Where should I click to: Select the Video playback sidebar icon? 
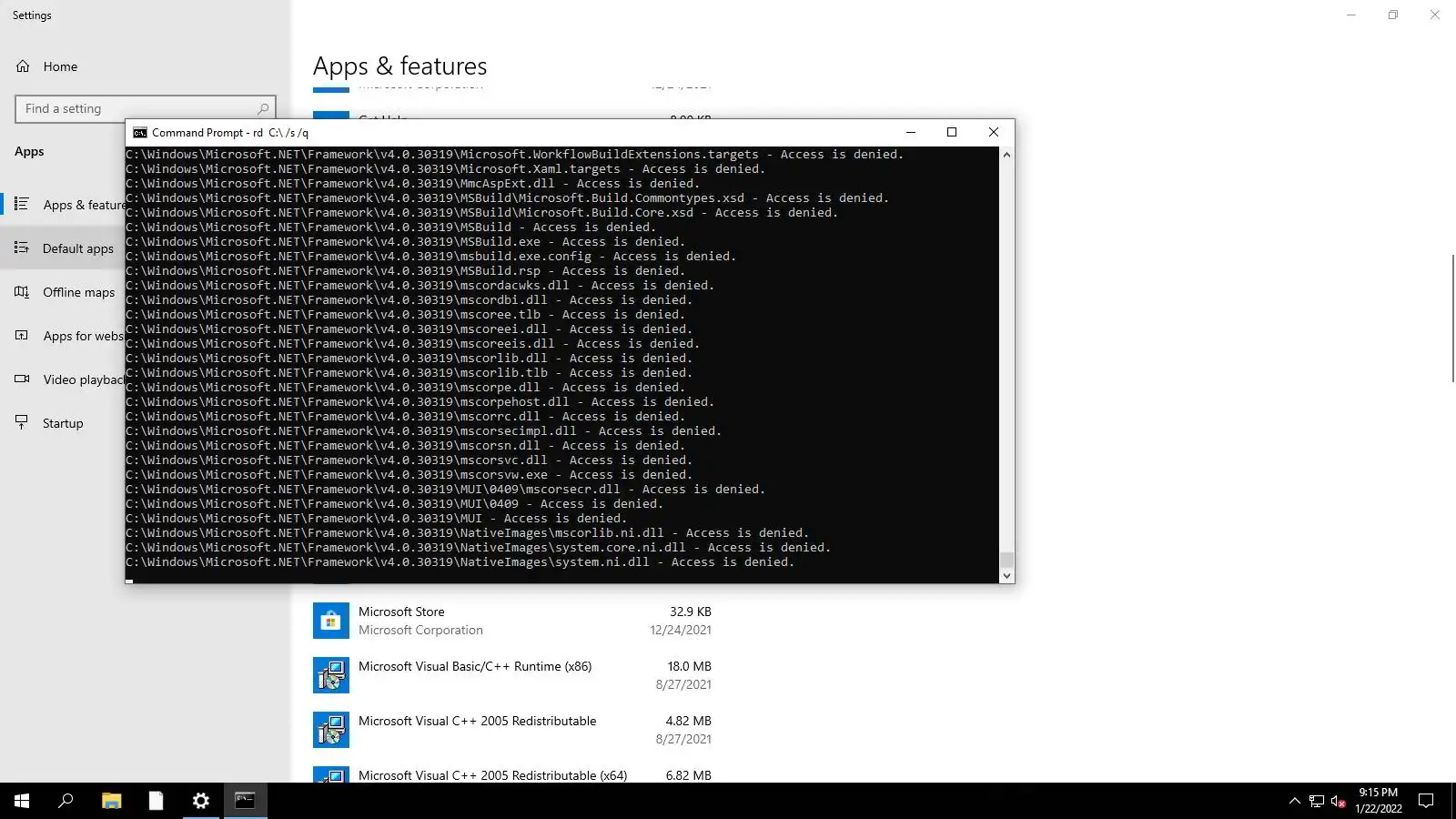(x=22, y=379)
